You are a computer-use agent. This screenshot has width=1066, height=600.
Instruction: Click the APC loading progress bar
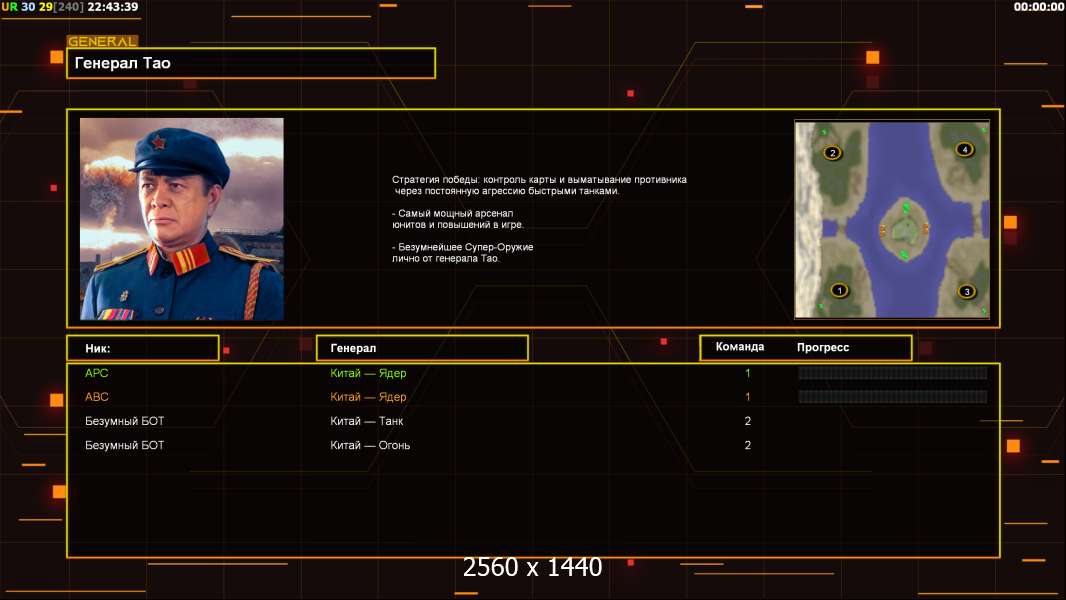point(893,373)
